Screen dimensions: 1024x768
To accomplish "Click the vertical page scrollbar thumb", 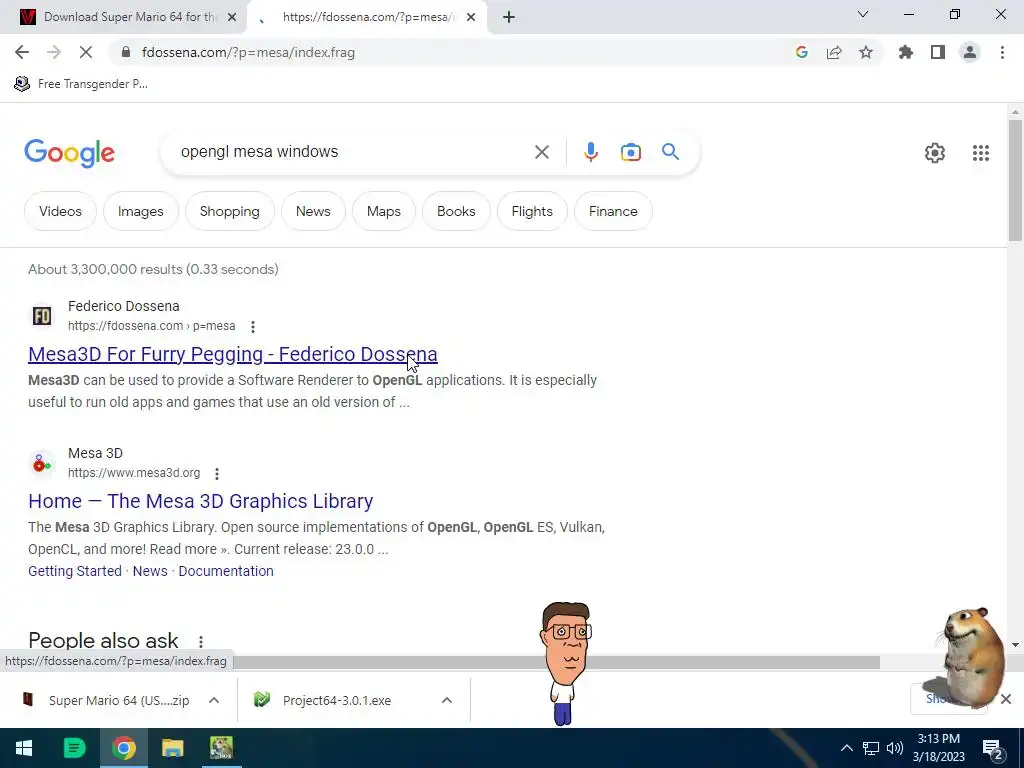I will (x=1015, y=180).
